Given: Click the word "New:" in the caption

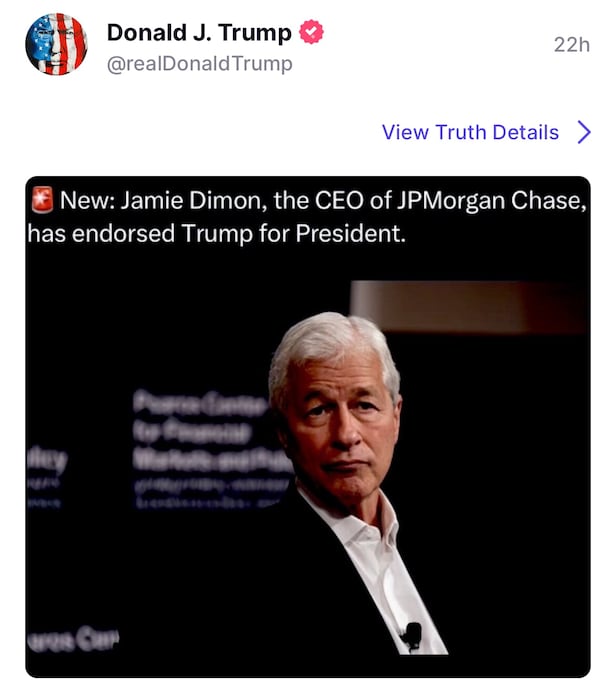Looking at the screenshot, I should [x=87, y=200].
